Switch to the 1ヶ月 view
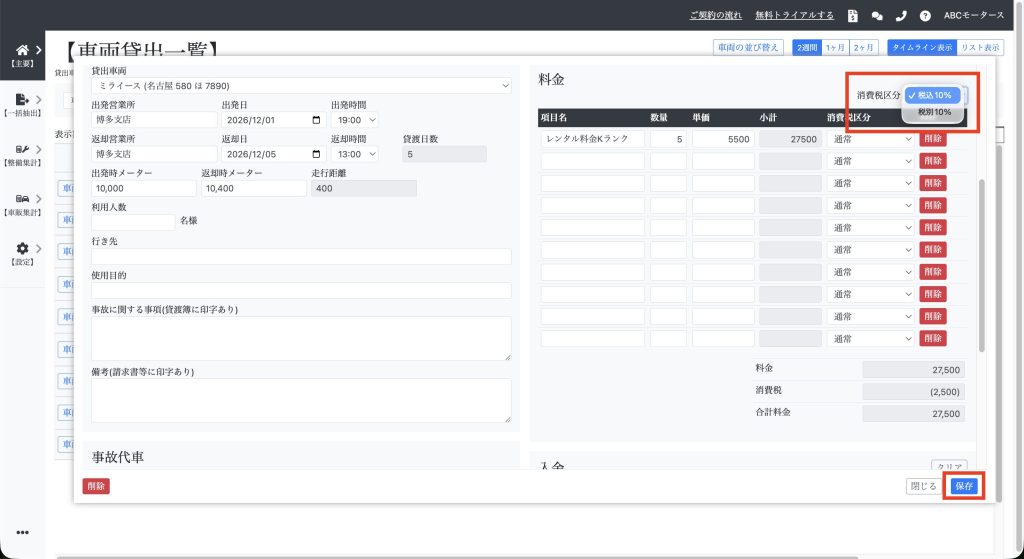The width and height of the screenshot is (1024, 559). 835,48
